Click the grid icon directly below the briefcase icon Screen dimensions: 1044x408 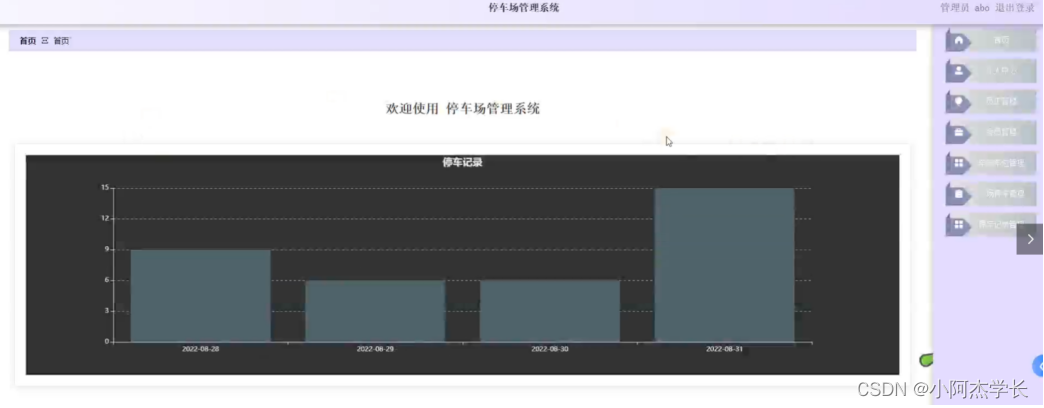959,163
